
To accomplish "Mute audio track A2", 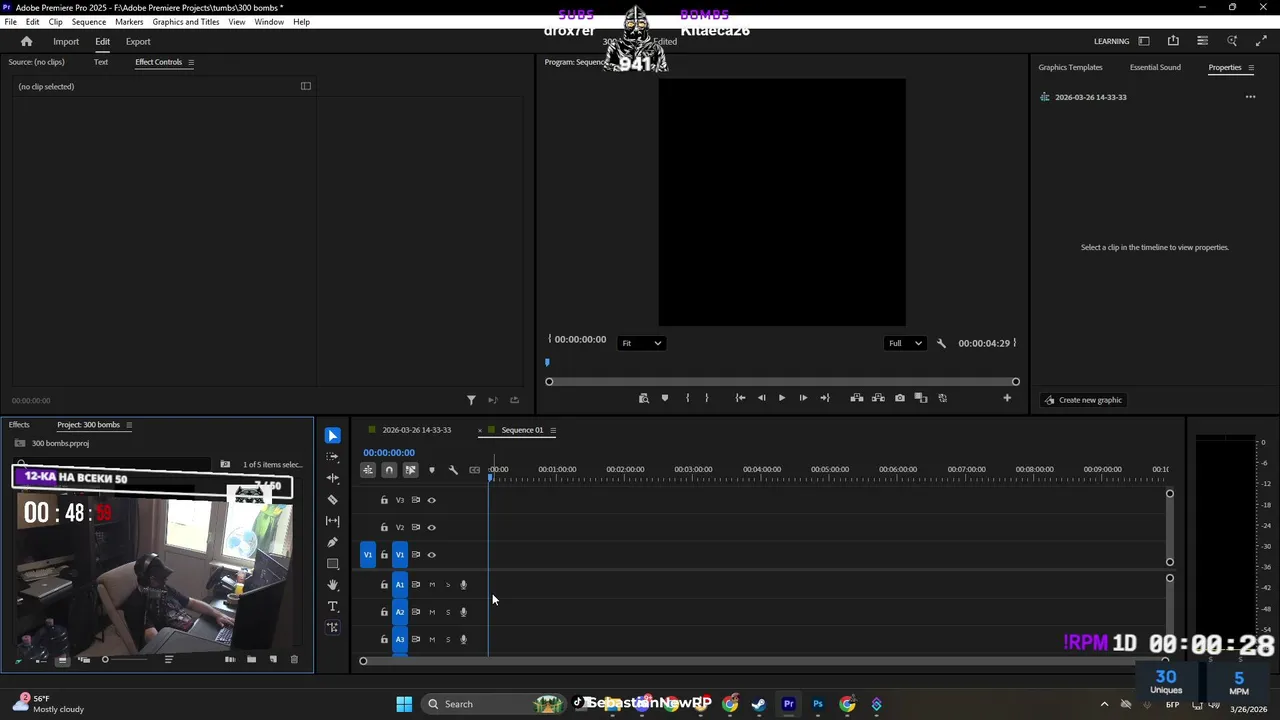I will 432,612.
